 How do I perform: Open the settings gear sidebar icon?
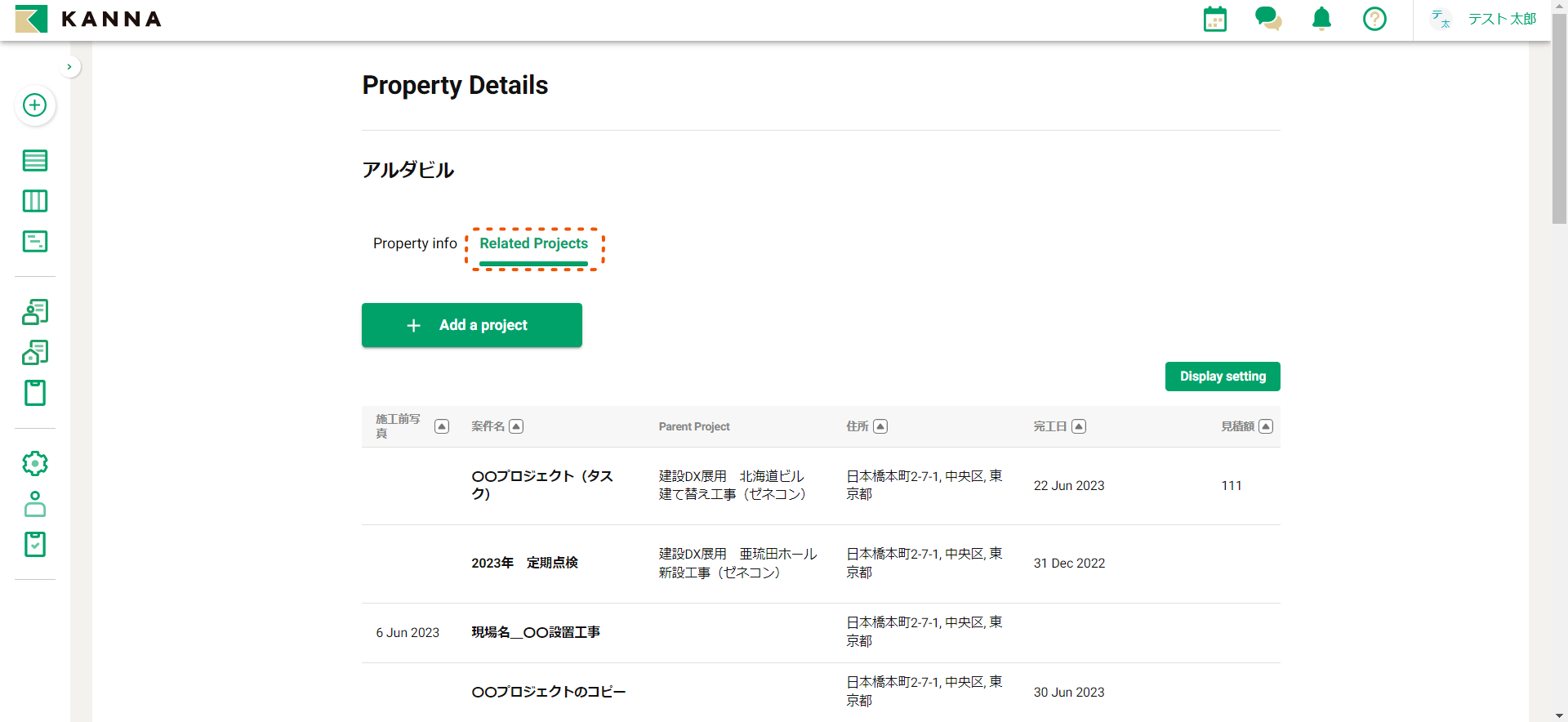point(34,464)
